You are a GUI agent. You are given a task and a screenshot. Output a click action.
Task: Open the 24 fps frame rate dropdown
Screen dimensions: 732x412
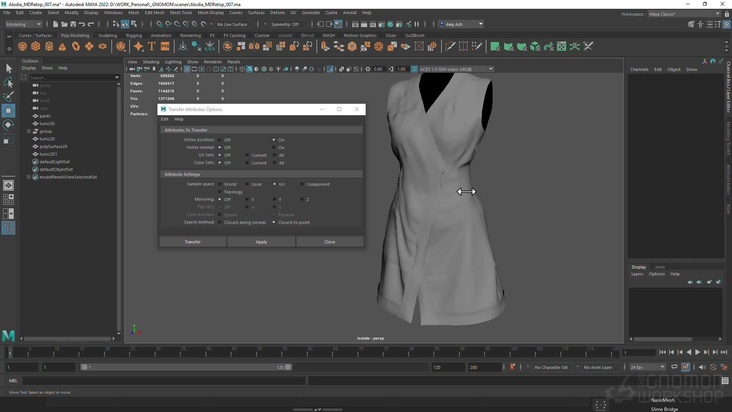click(x=648, y=367)
